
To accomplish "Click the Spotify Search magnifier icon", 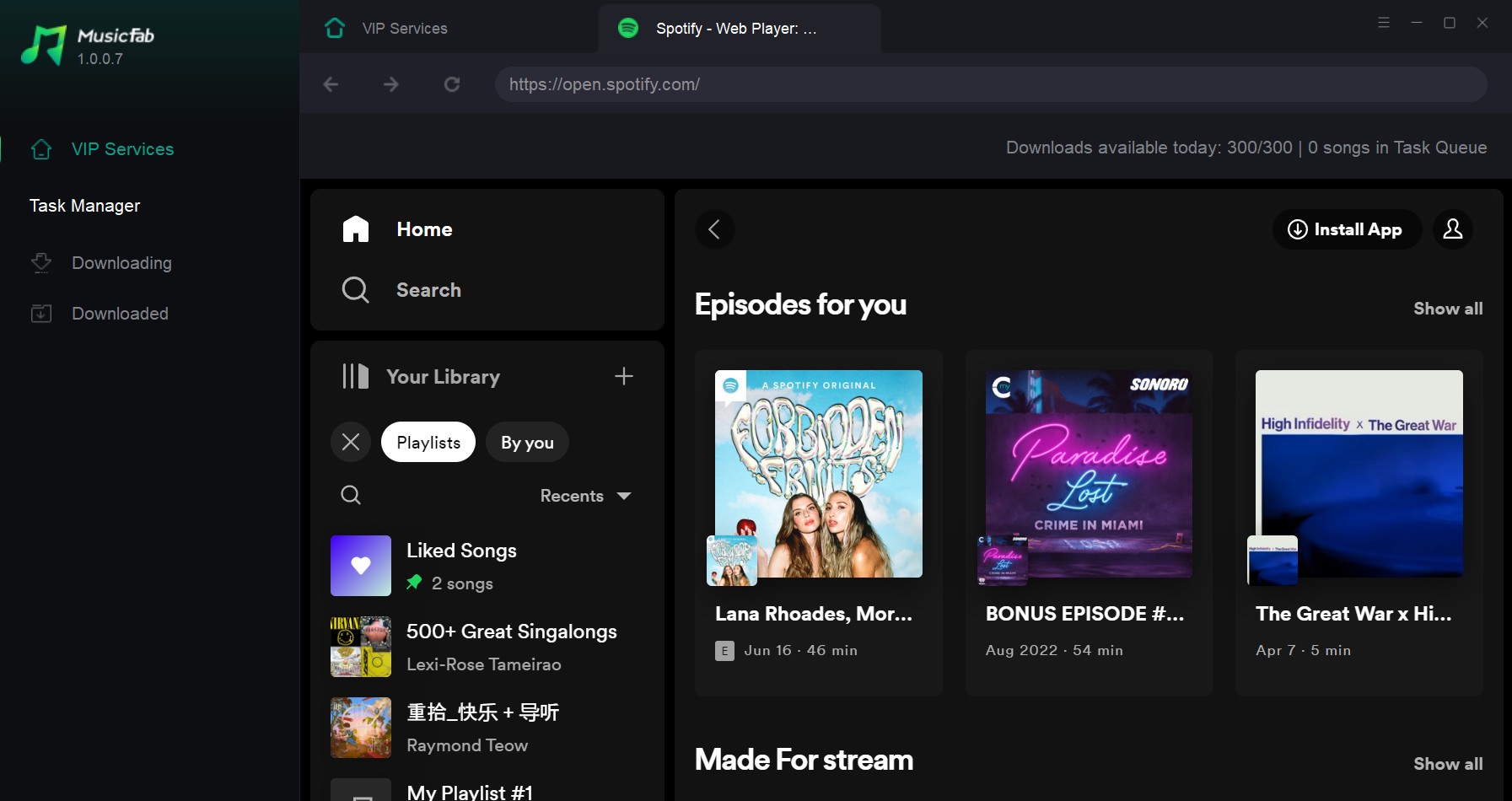I will [356, 290].
